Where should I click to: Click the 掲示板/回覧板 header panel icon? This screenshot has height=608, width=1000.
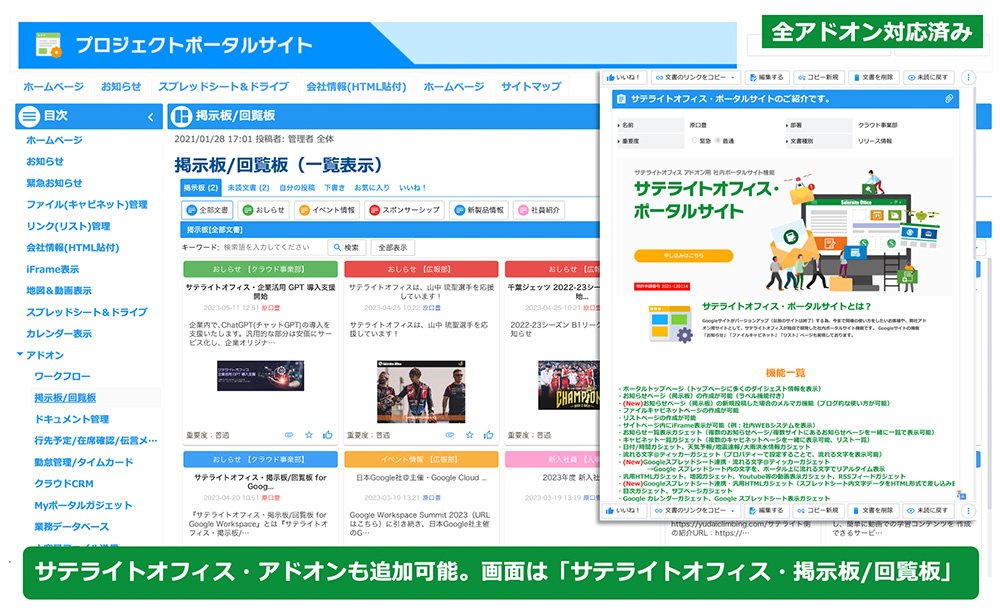pyautogui.click(x=182, y=116)
